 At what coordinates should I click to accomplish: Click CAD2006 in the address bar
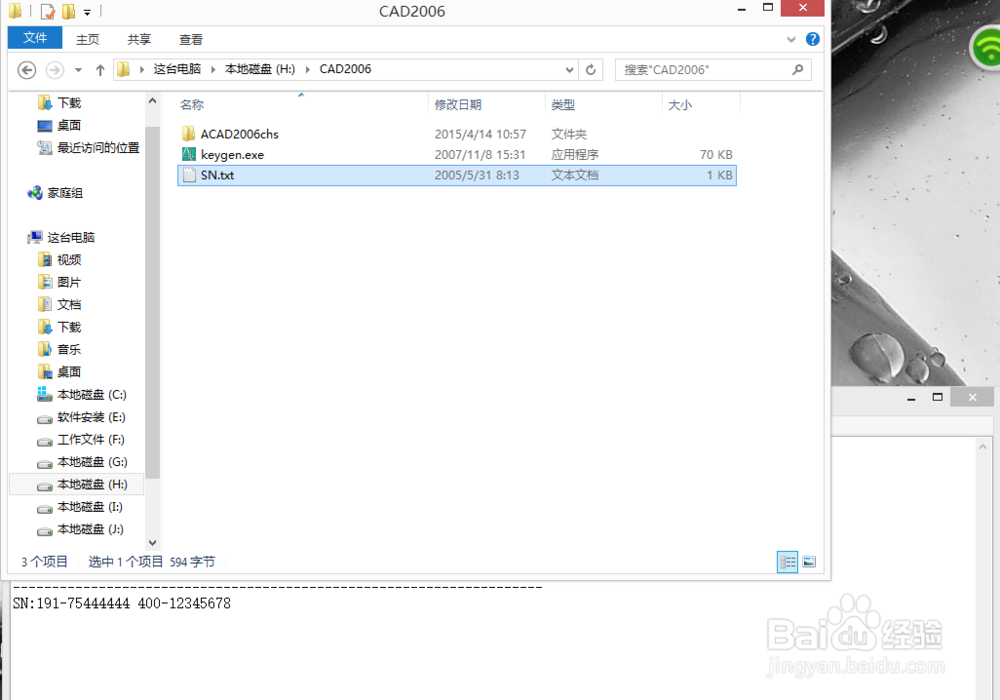tap(345, 69)
